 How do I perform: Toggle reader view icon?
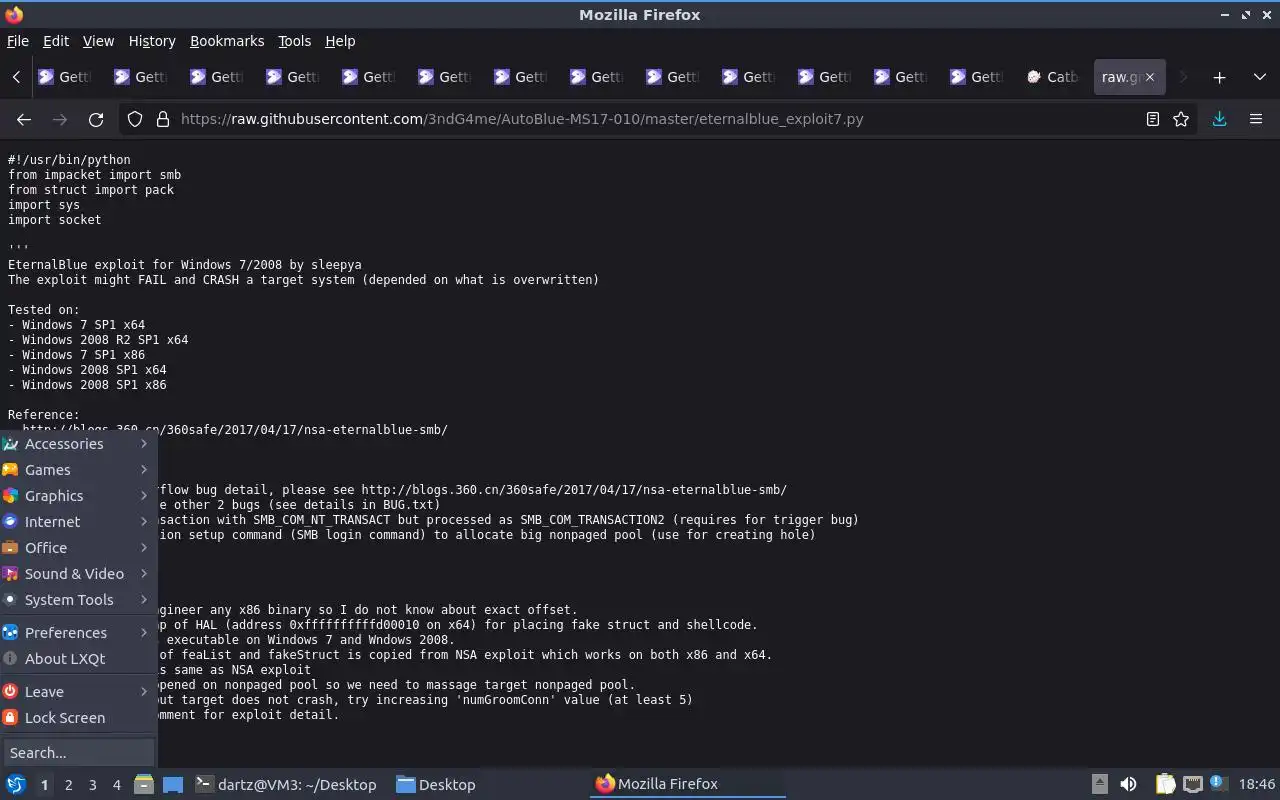point(1153,119)
